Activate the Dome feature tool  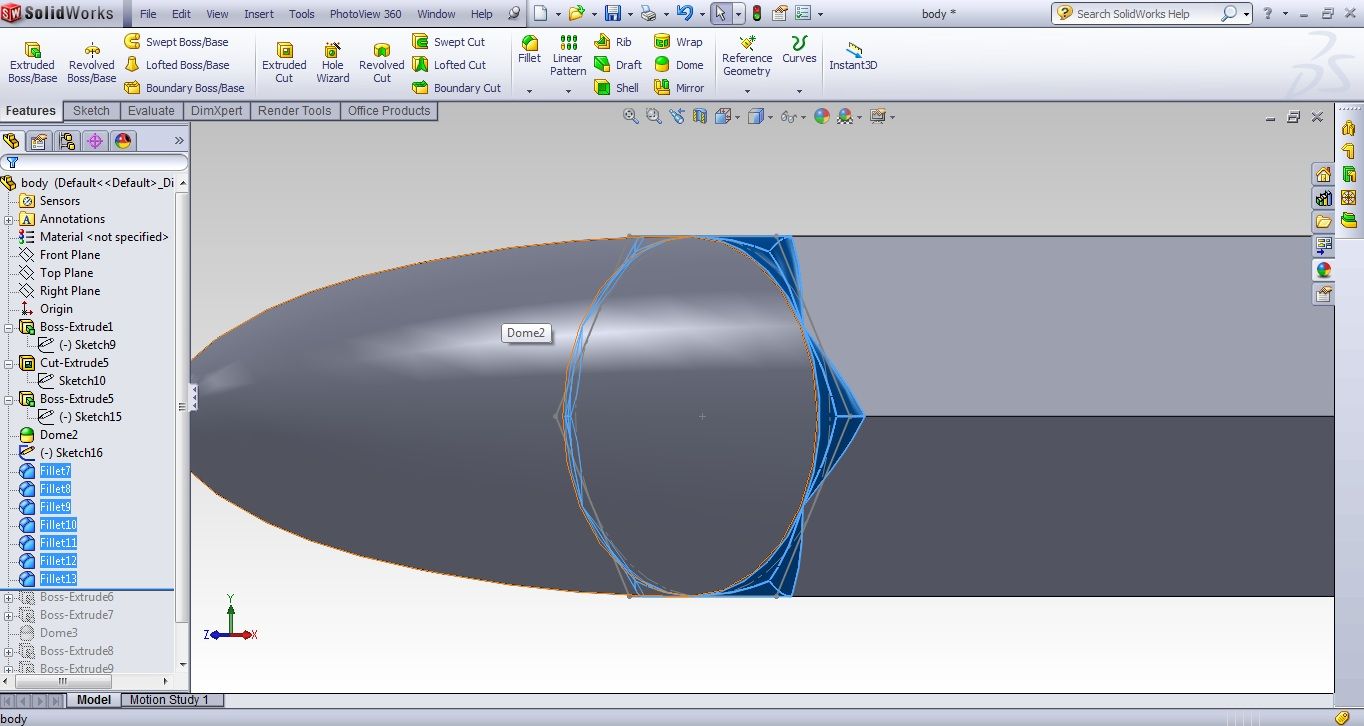pyautogui.click(x=680, y=64)
